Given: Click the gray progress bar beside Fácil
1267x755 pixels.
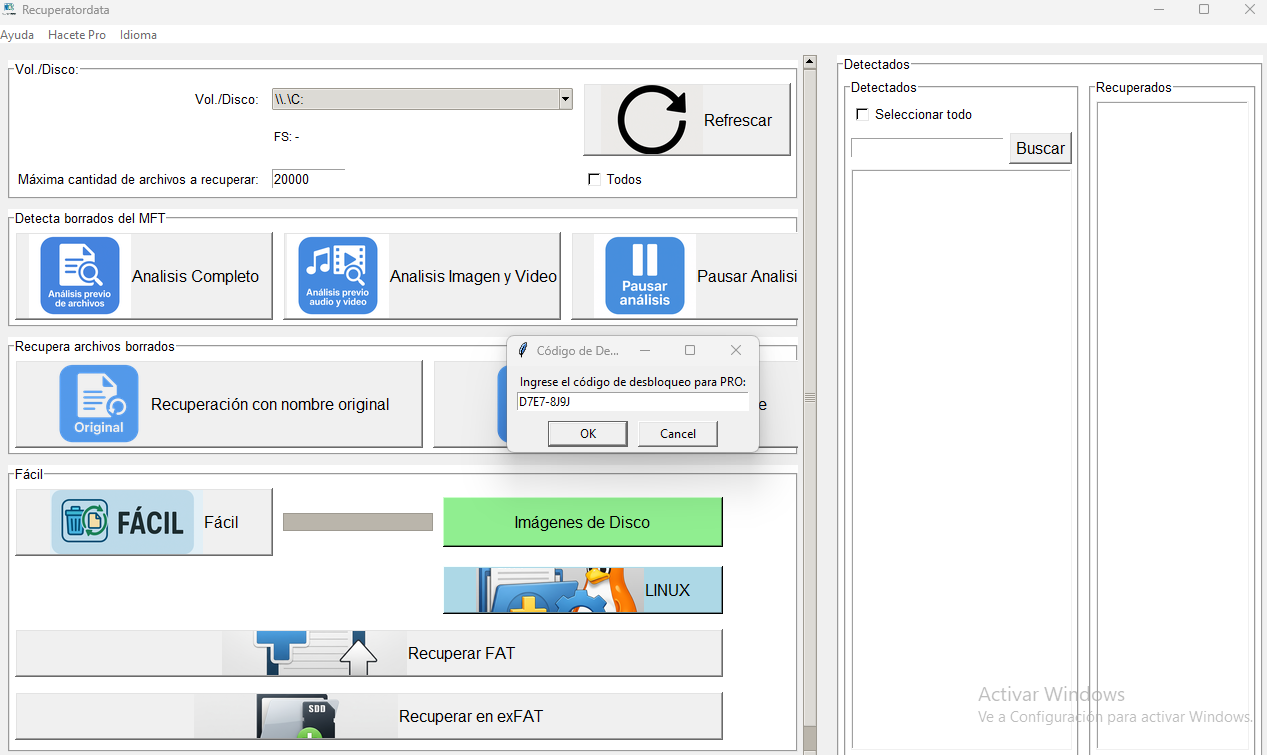Looking at the screenshot, I should (358, 522).
